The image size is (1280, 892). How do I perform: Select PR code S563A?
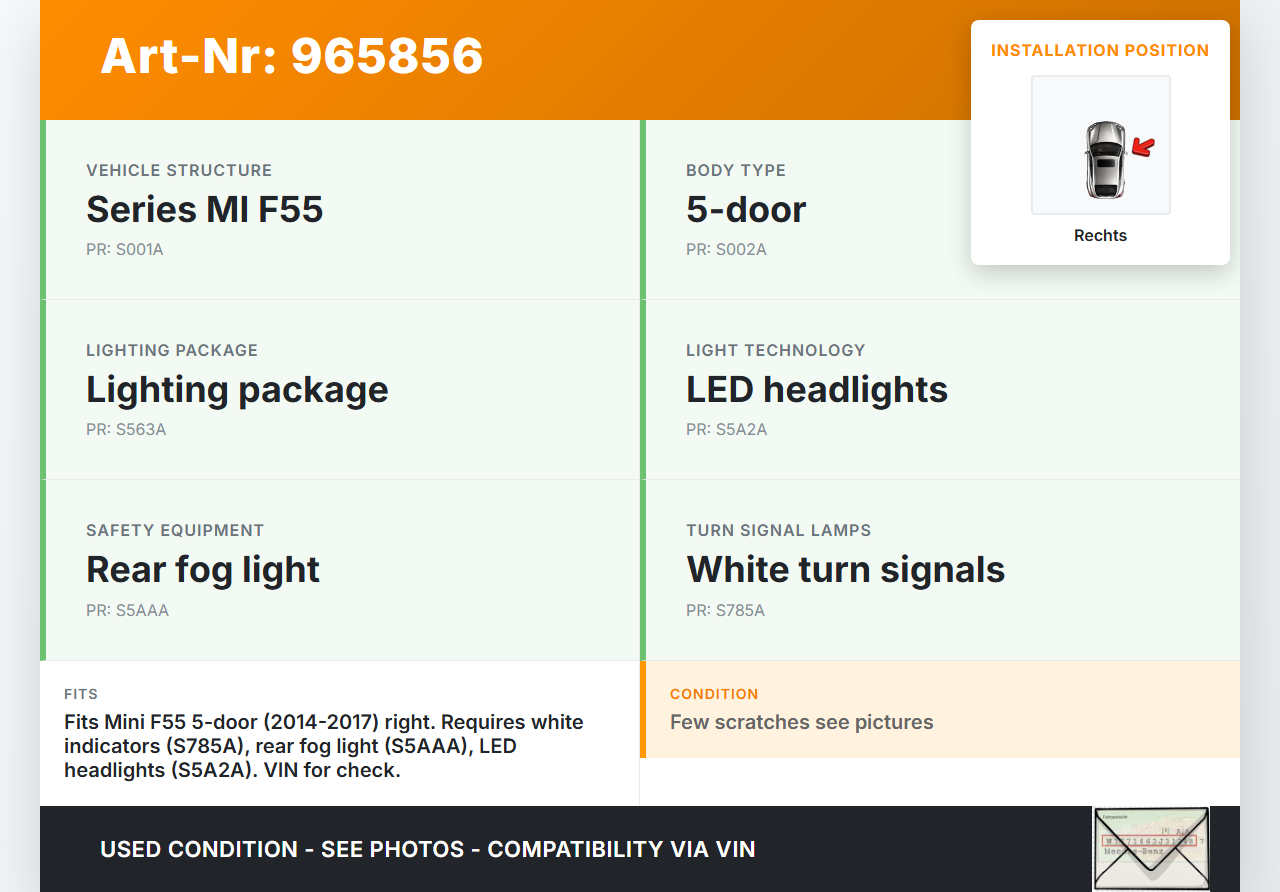pos(126,430)
